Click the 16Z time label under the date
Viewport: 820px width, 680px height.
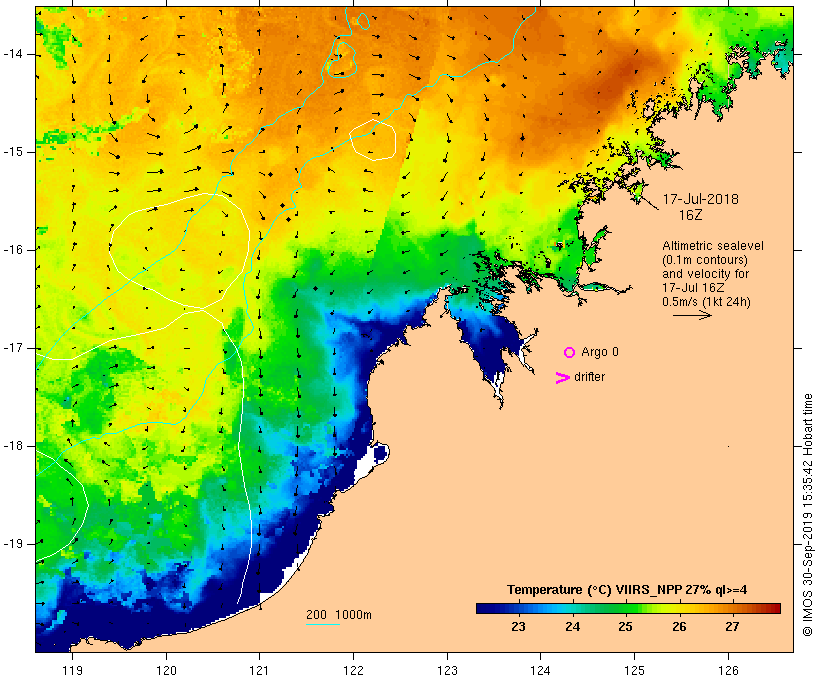(690, 215)
